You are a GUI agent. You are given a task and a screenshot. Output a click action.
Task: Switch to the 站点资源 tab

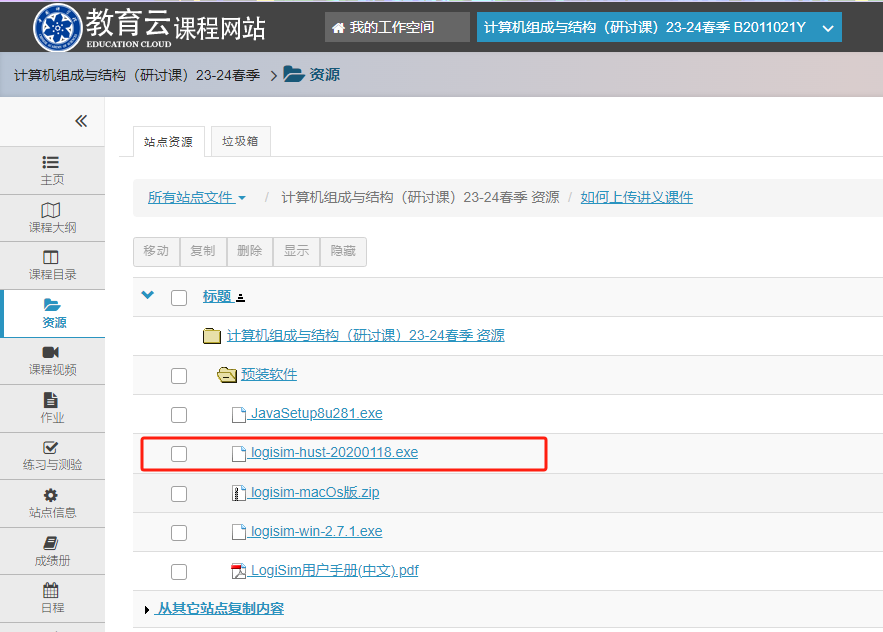168,141
